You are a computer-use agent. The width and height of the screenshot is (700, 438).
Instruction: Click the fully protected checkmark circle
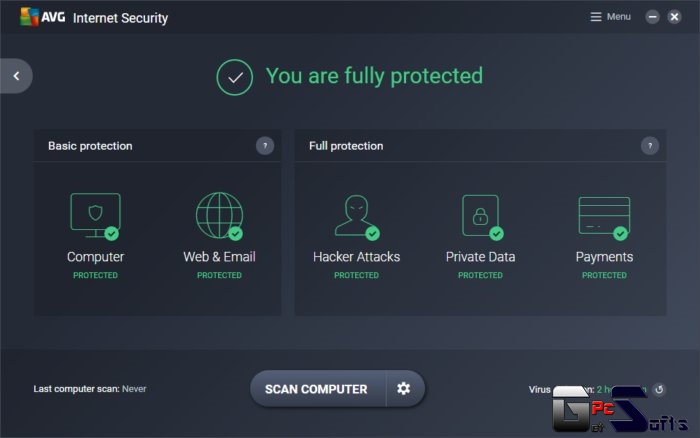234,77
